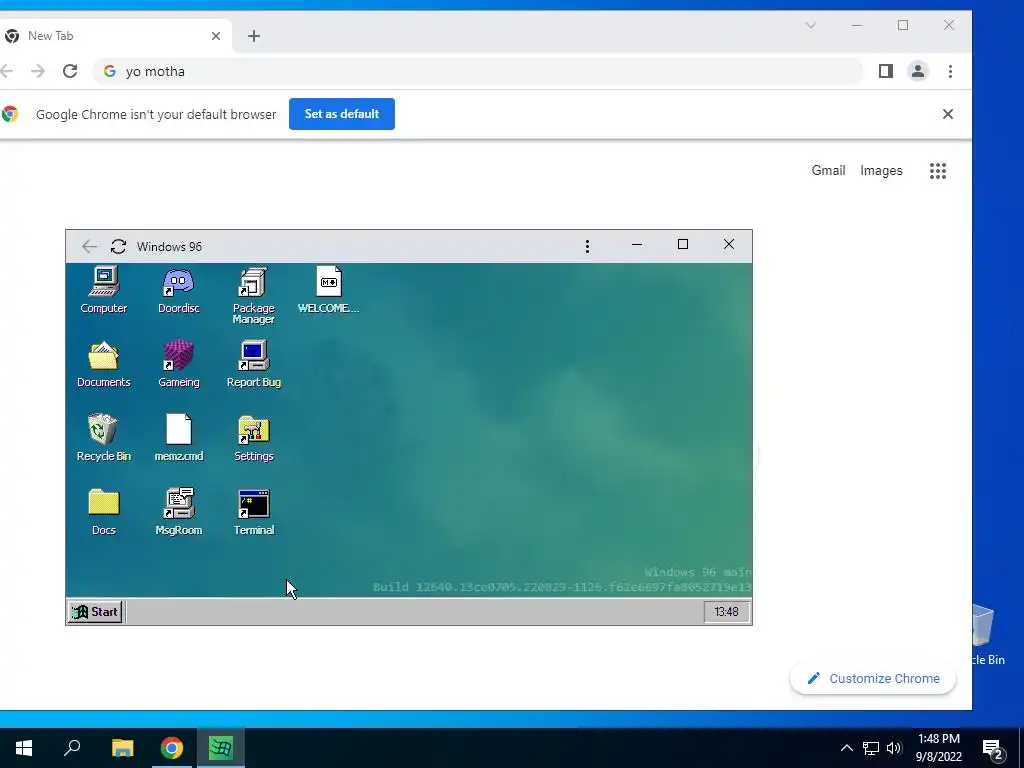
Task: Switch to the Windows 96 taskbar app
Action: click(221, 748)
